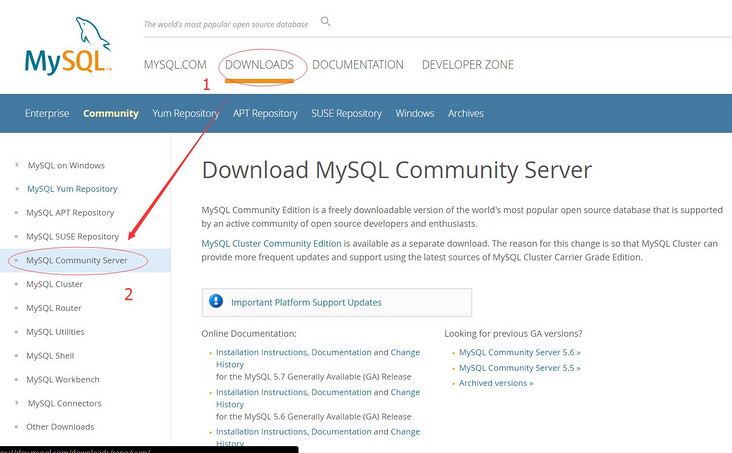Select MySQL Community Server in sidebar

pos(77,260)
